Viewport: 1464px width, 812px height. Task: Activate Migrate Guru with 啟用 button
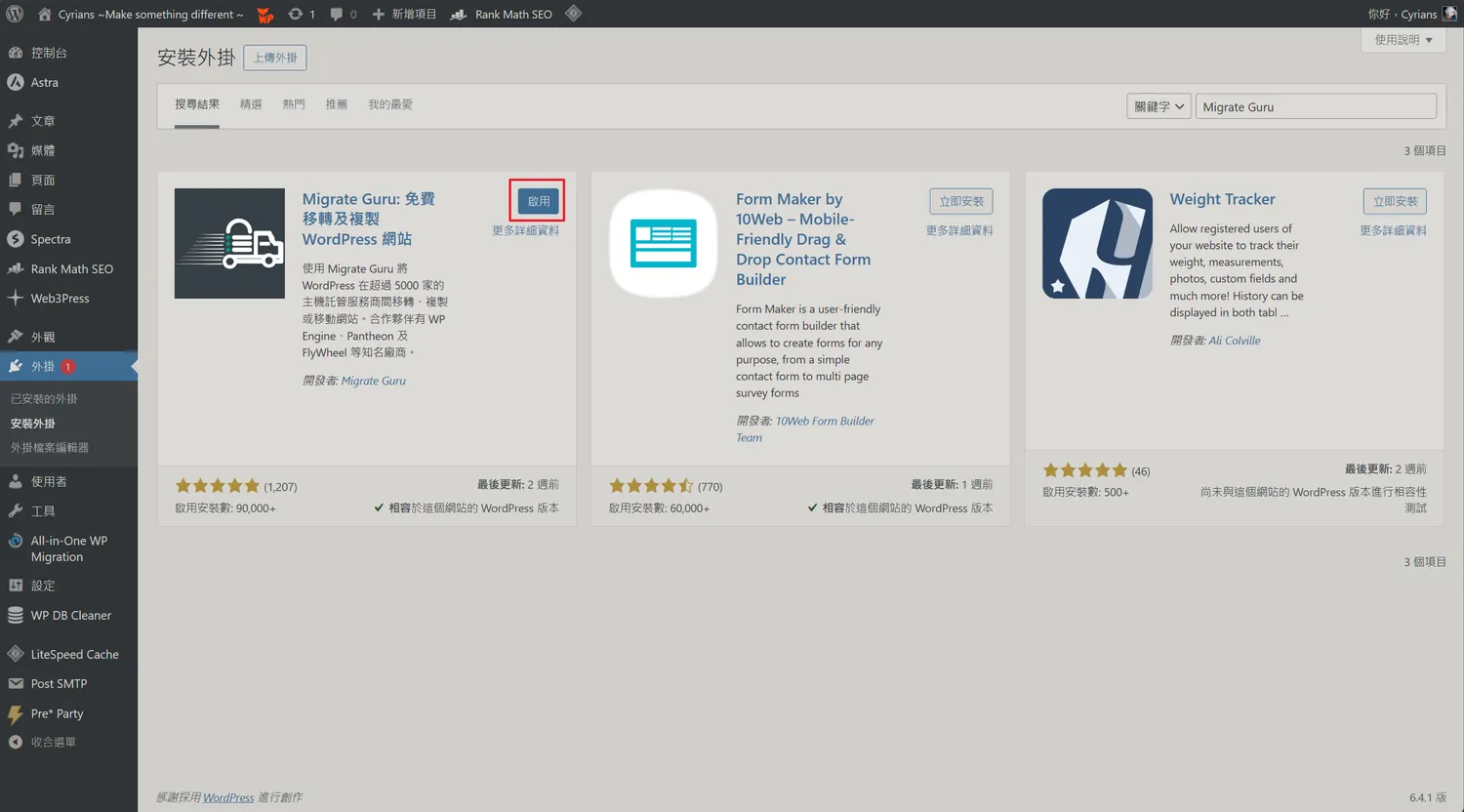point(539,201)
